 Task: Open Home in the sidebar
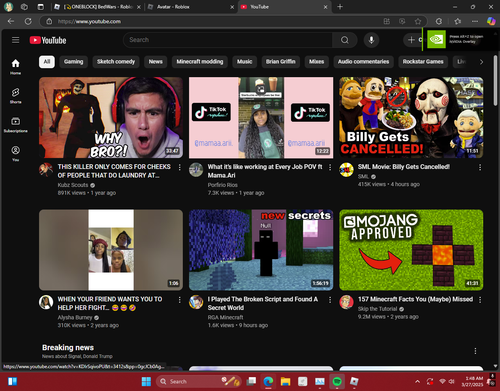tap(15, 67)
